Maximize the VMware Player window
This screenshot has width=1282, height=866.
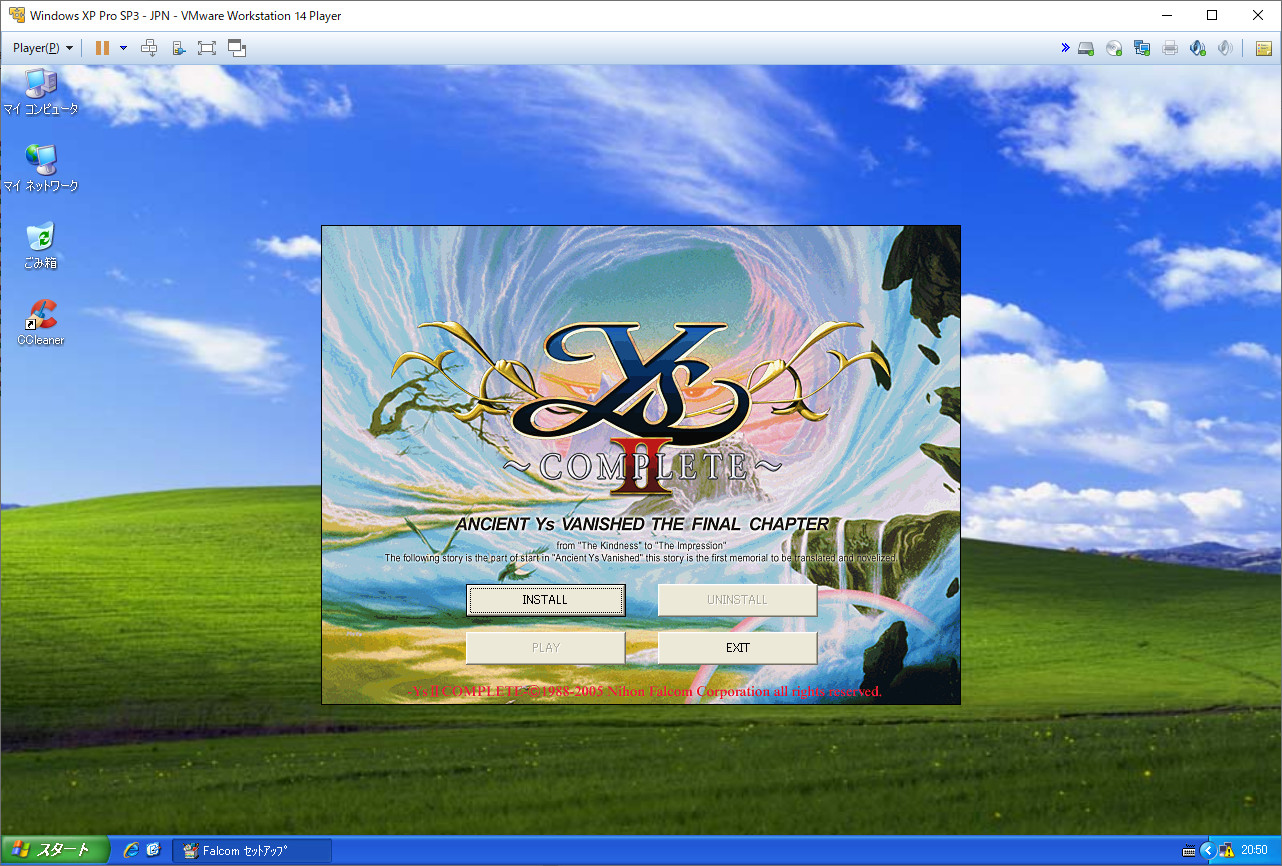[1212, 15]
